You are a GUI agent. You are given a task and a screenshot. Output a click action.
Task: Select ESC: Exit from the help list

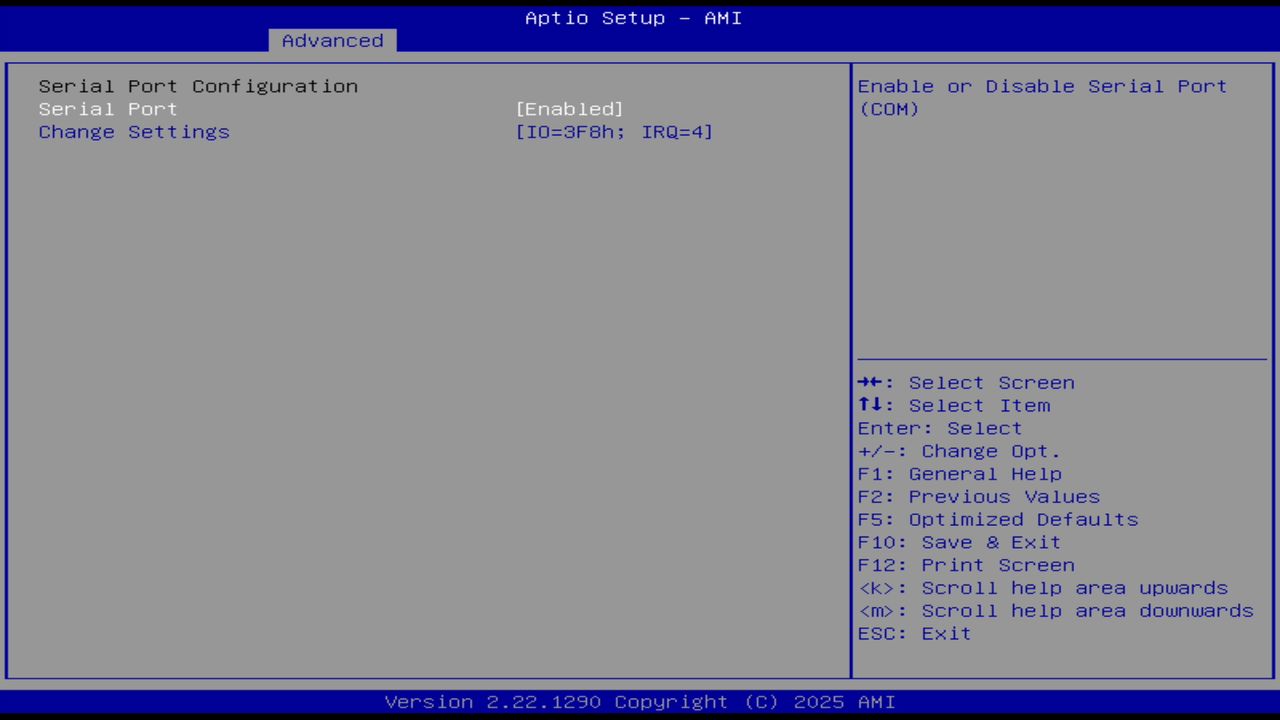(x=913, y=633)
